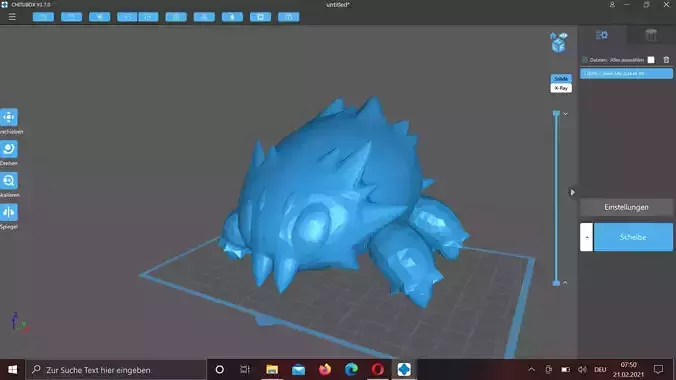Viewport: 676px width, 380px height.
Task: Open Task View from the taskbar
Action: pos(245,370)
